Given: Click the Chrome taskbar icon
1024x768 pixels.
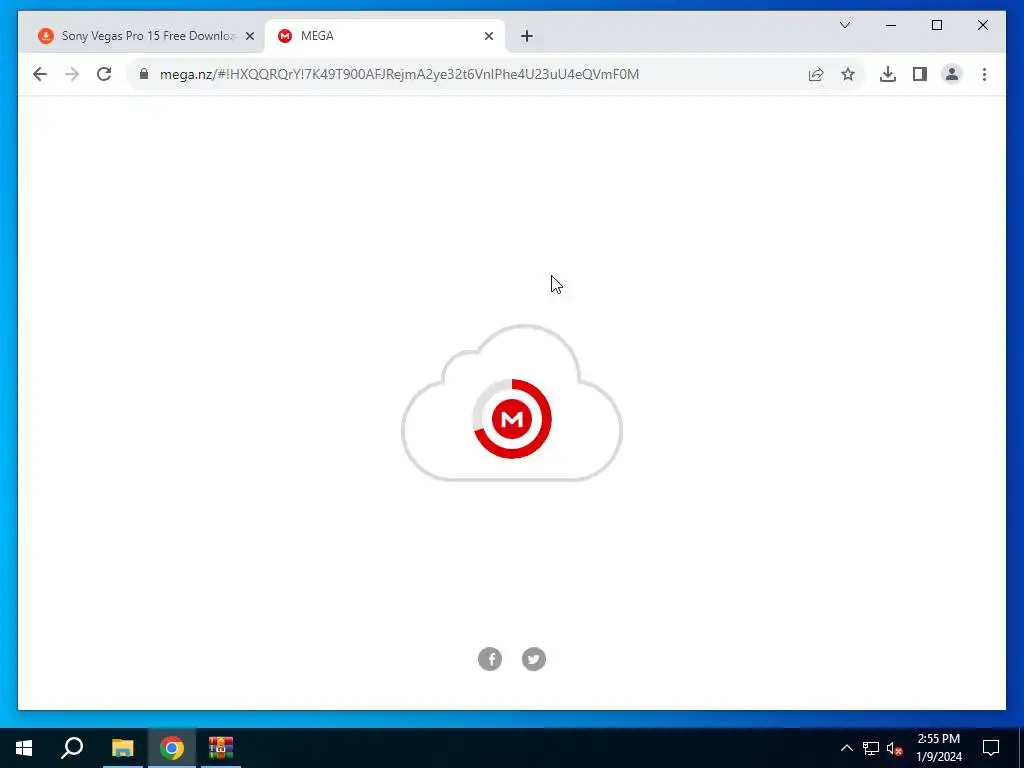Looking at the screenshot, I should pos(172,748).
